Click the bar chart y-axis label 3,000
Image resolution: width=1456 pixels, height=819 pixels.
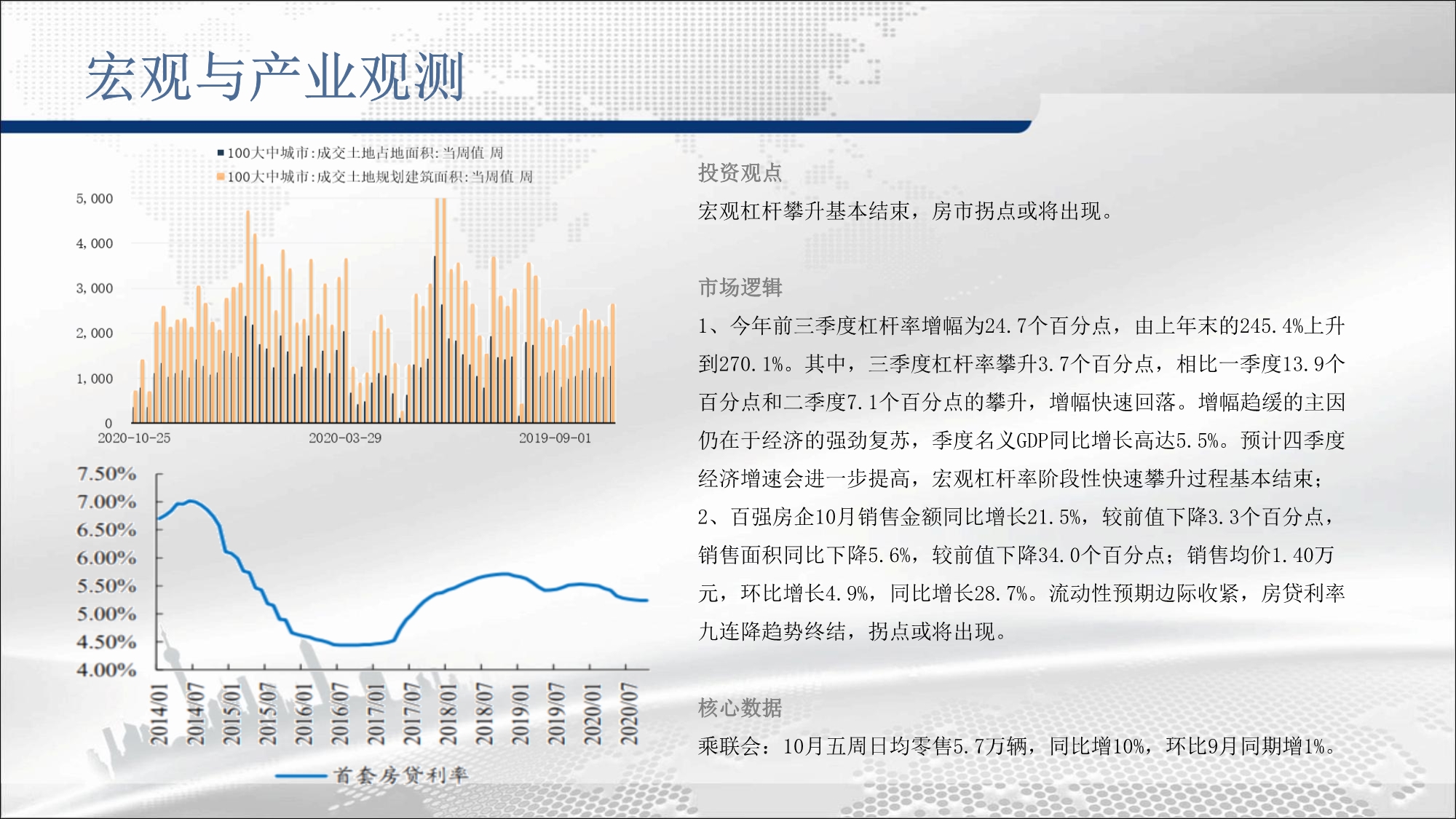pyautogui.click(x=95, y=288)
